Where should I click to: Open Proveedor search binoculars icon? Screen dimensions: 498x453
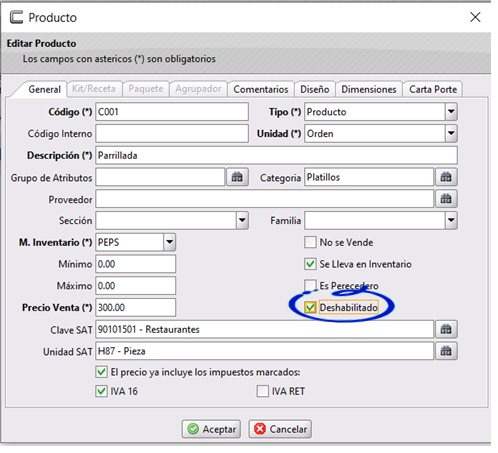446,199
